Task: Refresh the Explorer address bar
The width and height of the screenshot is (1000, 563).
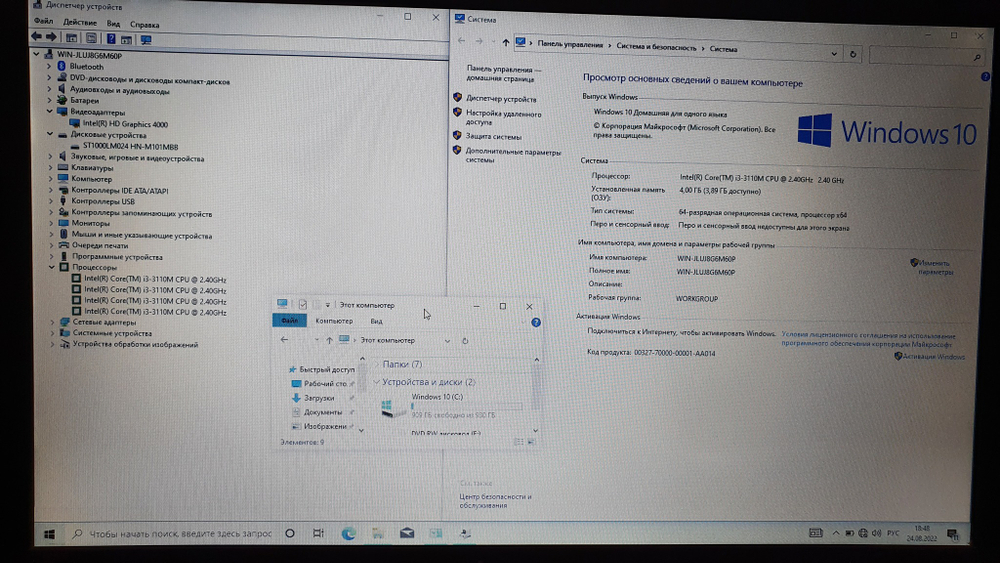Action: [x=465, y=341]
